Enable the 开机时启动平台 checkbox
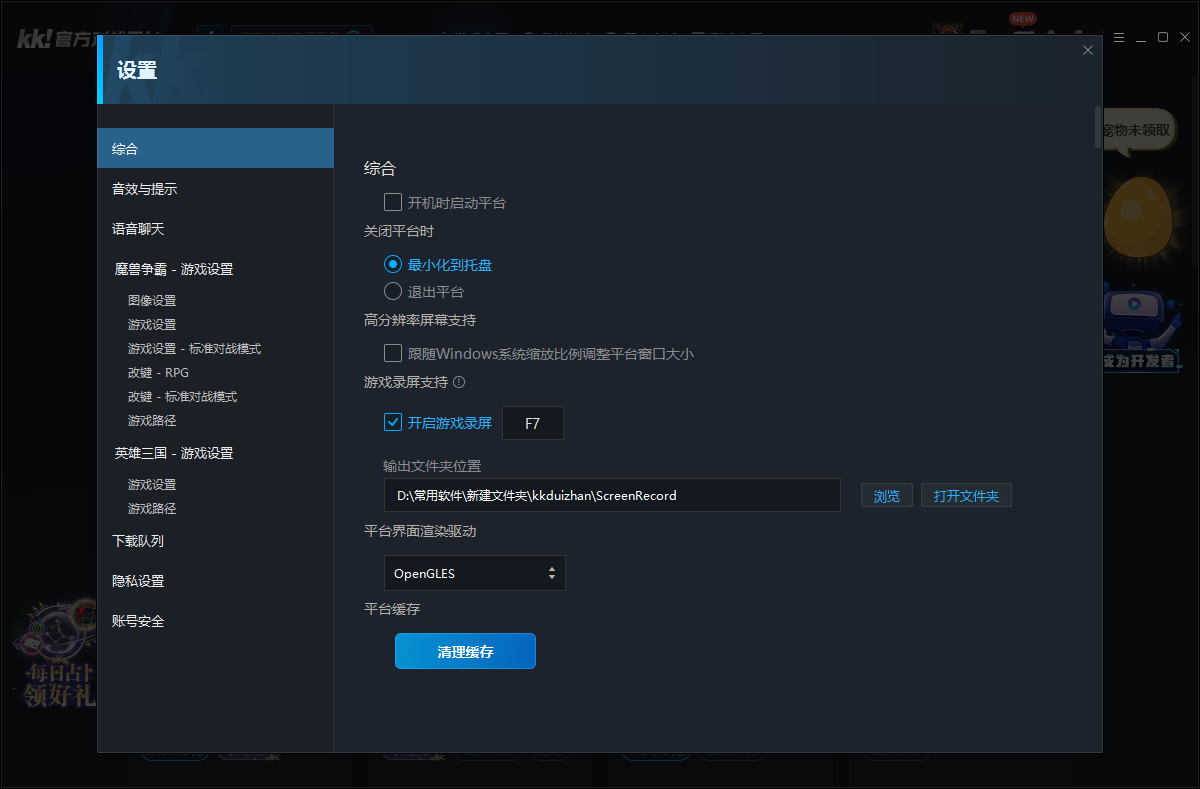The width and height of the screenshot is (1200, 789). 393,202
